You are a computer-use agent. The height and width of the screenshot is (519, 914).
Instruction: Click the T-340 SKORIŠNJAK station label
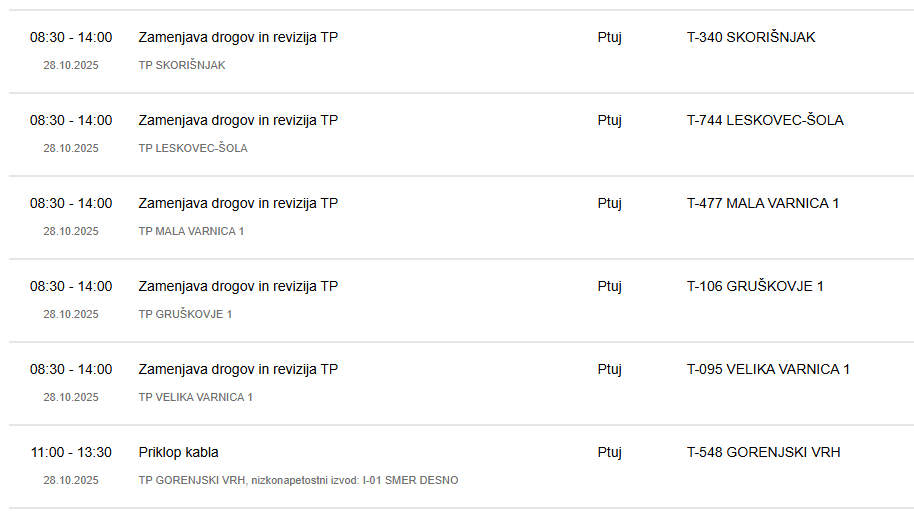click(x=751, y=38)
